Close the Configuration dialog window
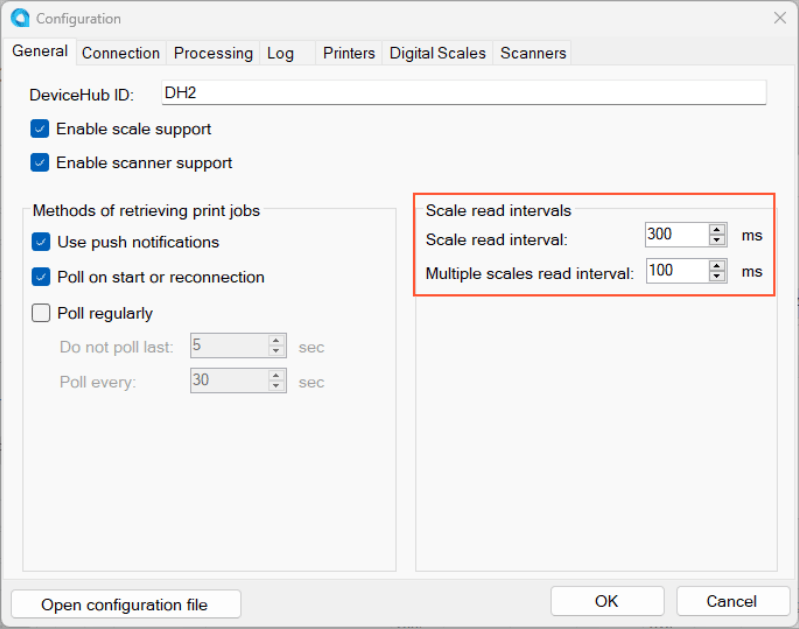This screenshot has height=629, width=799. click(780, 18)
